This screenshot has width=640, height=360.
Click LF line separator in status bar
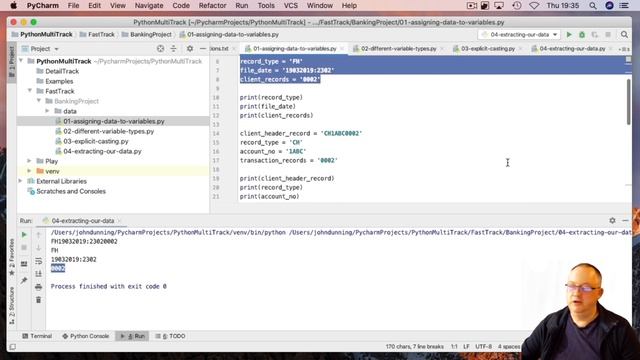pyautogui.click(x=466, y=347)
